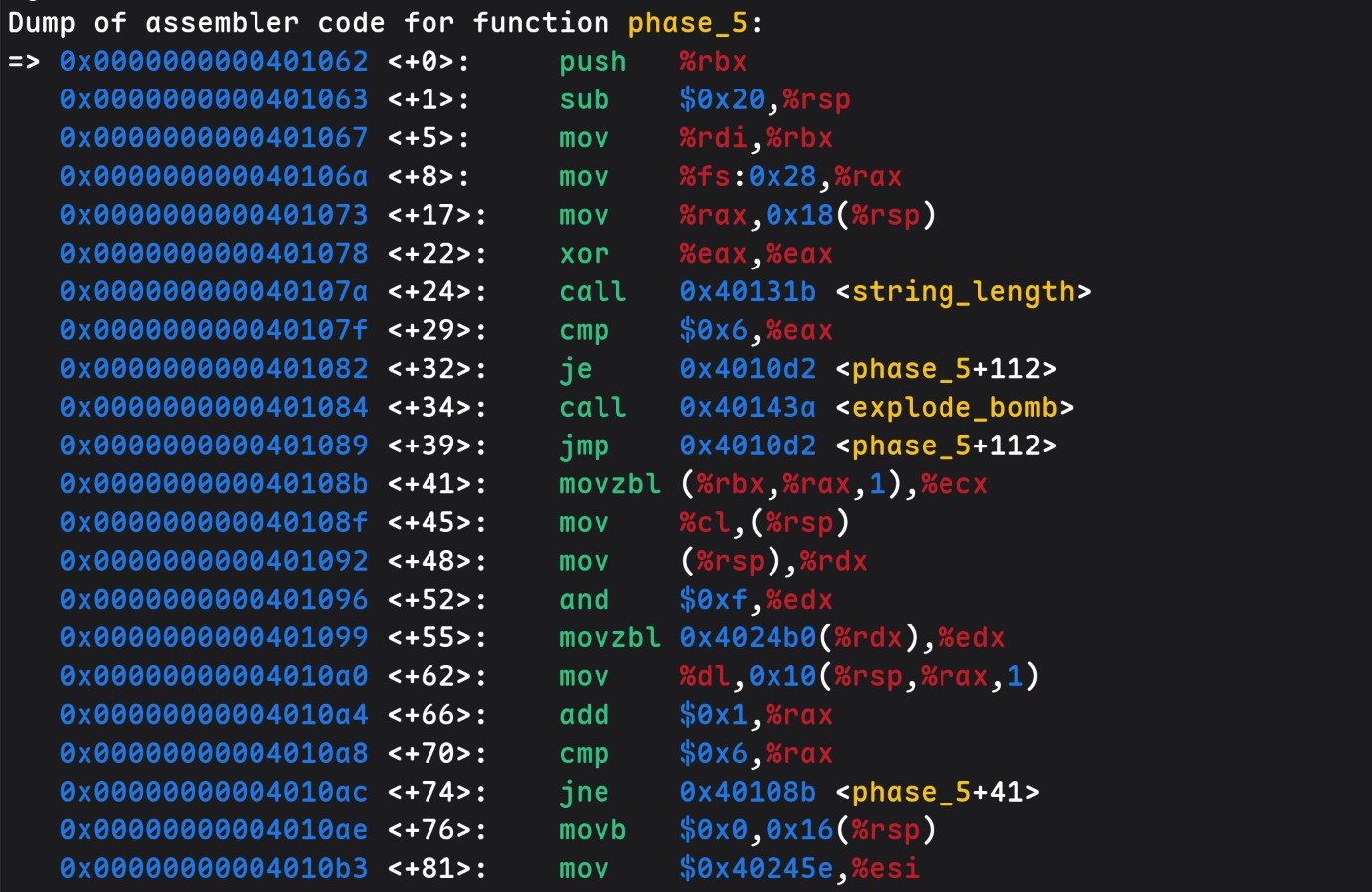1372x892 pixels.
Task: Click the movb mnemonic
Action: click(593, 830)
